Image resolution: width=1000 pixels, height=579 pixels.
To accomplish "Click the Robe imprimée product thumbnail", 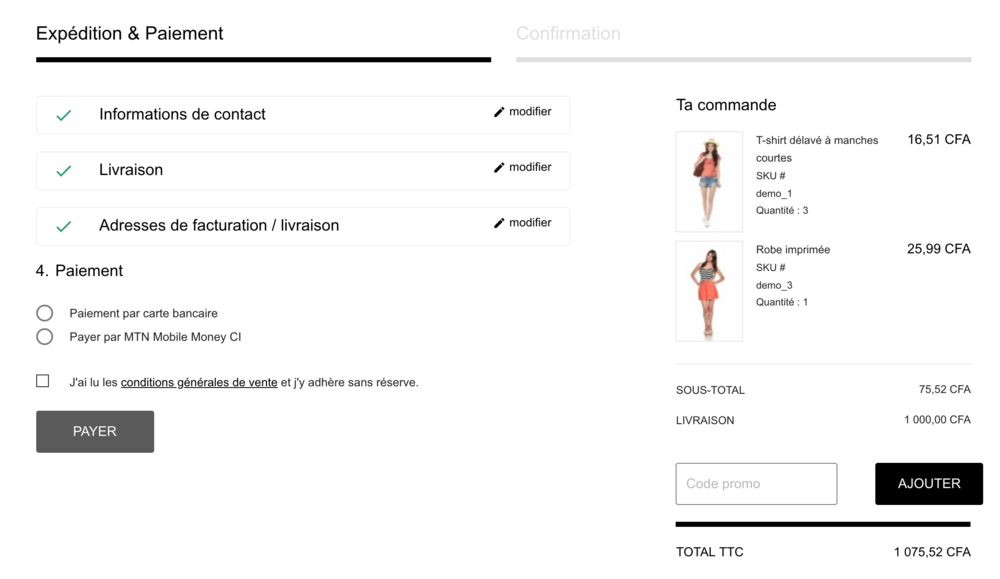I will point(709,291).
